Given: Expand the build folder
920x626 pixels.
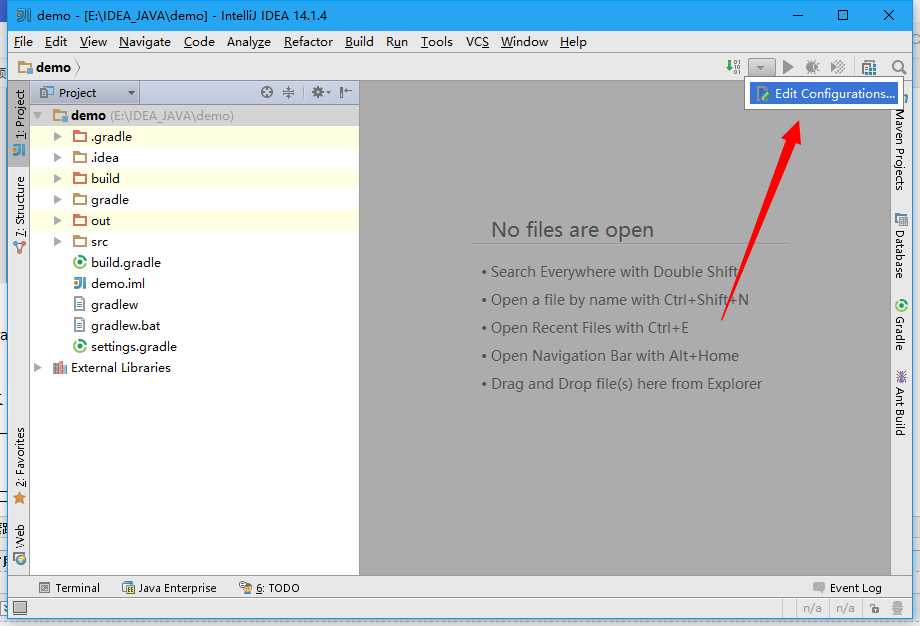Looking at the screenshot, I should pos(58,178).
